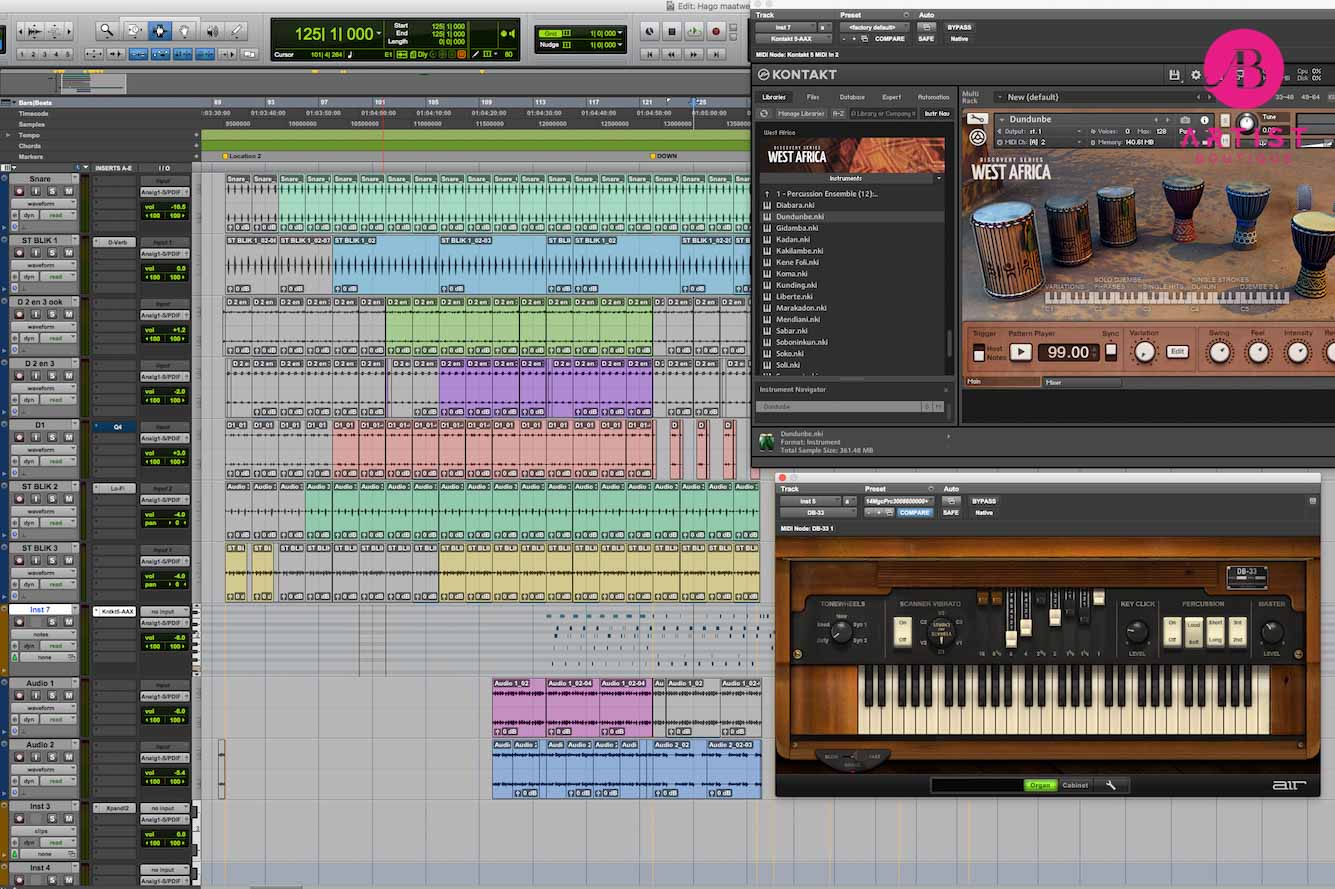This screenshot has width=1335, height=889.
Task: Open DB-33 wrench settings icon
Action: click(1110, 786)
